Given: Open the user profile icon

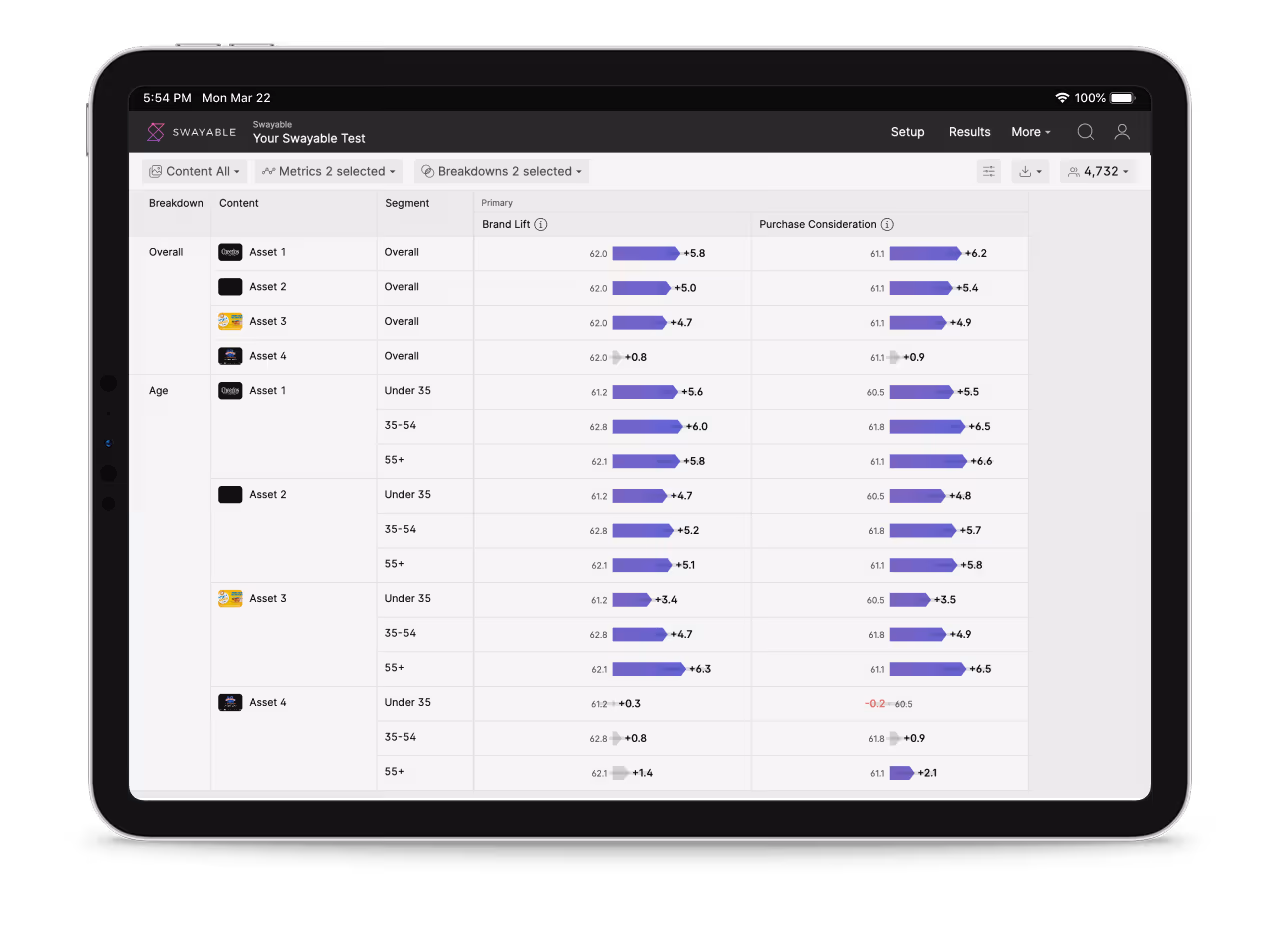Looking at the screenshot, I should click(x=1122, y=132).
